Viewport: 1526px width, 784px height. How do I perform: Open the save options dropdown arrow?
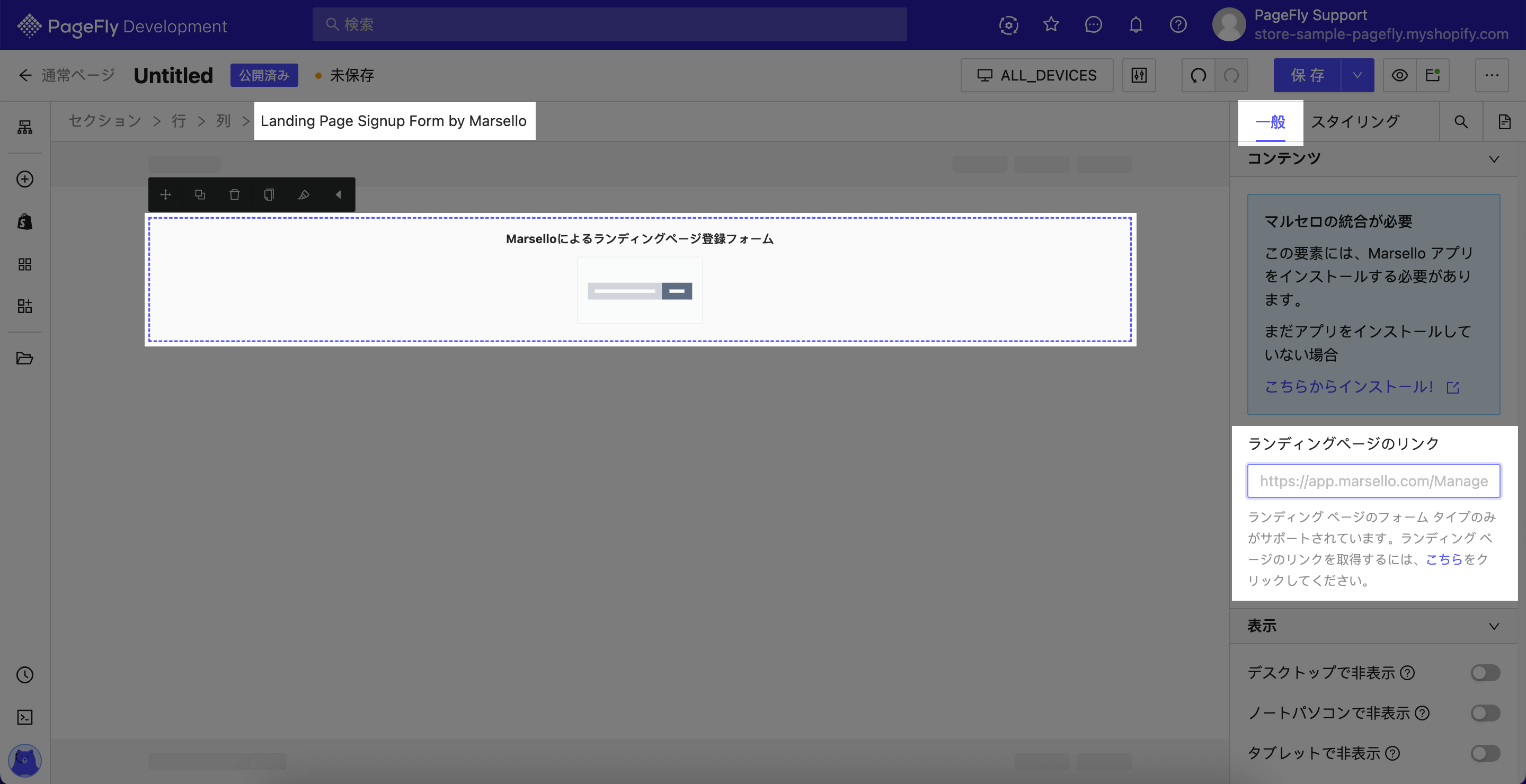pos(1357,75)
